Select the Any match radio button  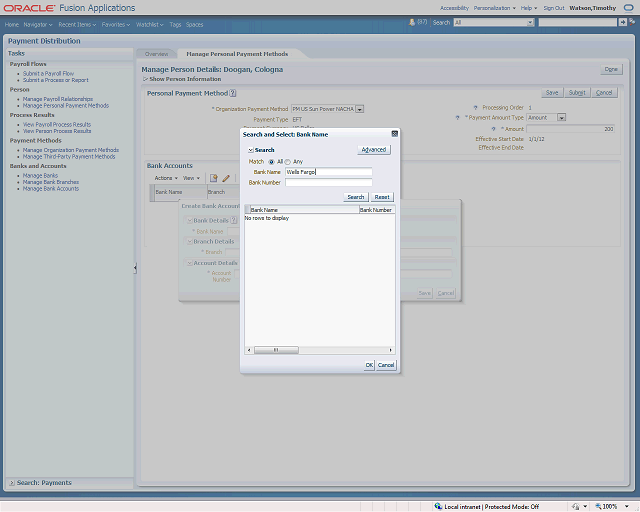[x=288, y=162]
